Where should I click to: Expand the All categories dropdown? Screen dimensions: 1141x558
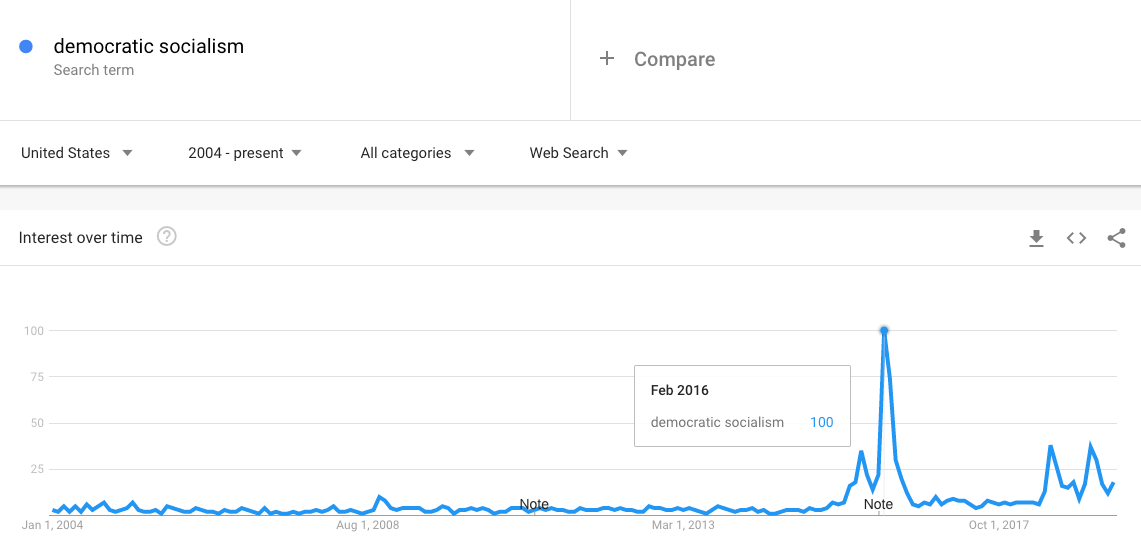417,153
